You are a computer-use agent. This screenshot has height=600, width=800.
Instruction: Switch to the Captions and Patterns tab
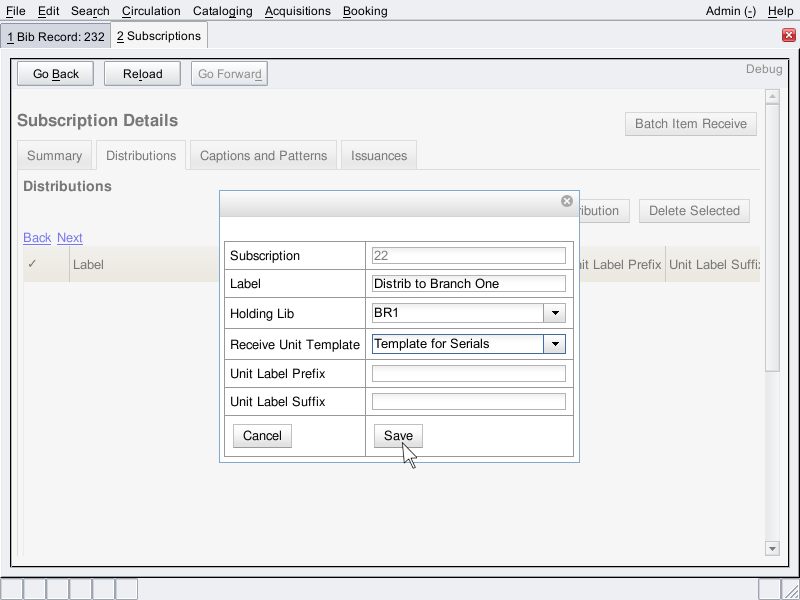(x=263, y=156)
